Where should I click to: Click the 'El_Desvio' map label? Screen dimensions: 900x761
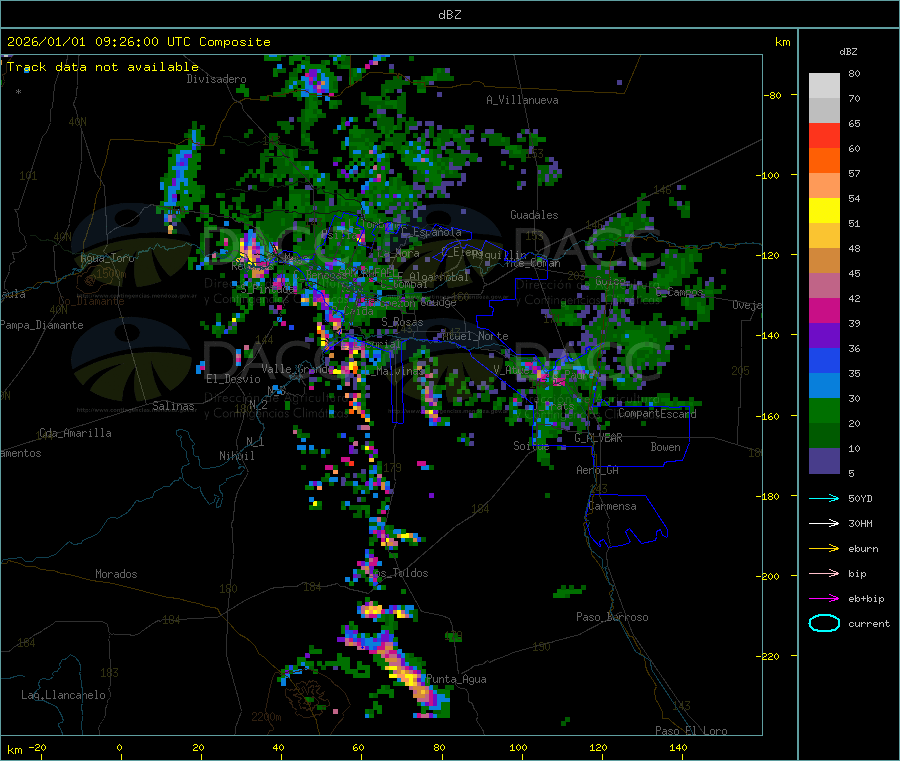234,379
